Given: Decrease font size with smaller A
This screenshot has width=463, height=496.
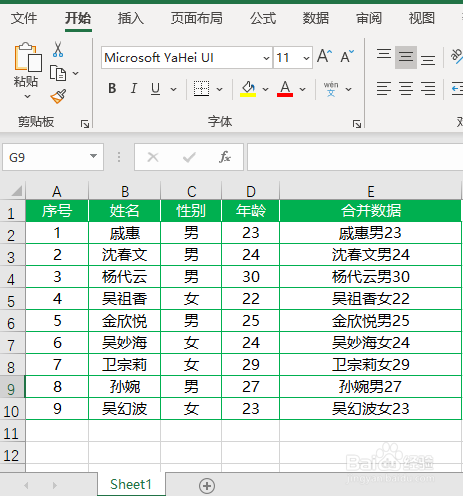Looking at the screenshot, I should [347, 56].
